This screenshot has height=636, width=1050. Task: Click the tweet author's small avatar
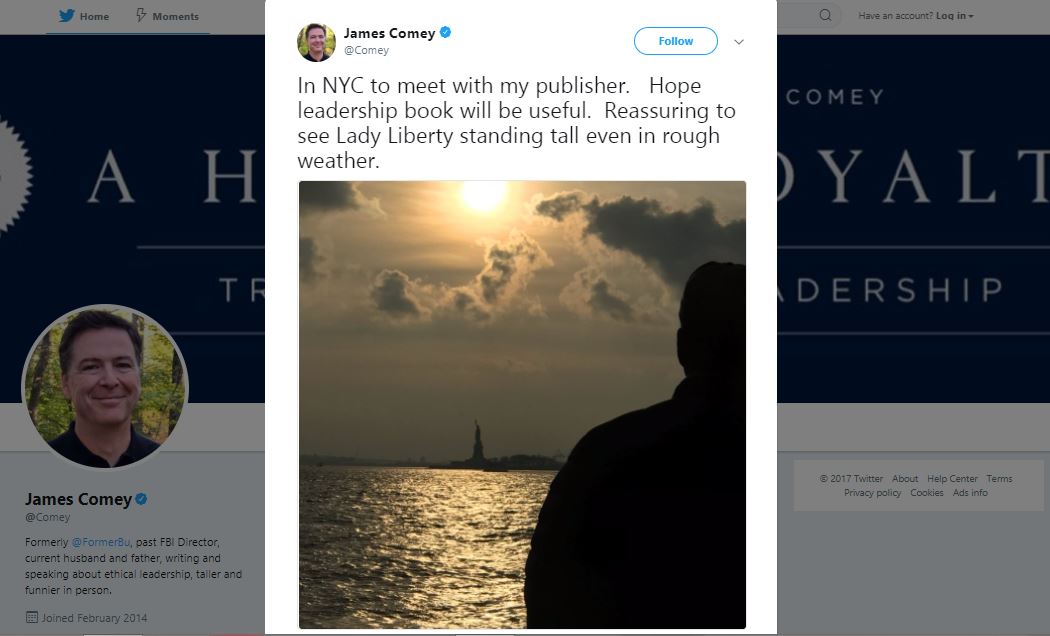[x=316, y=42]
